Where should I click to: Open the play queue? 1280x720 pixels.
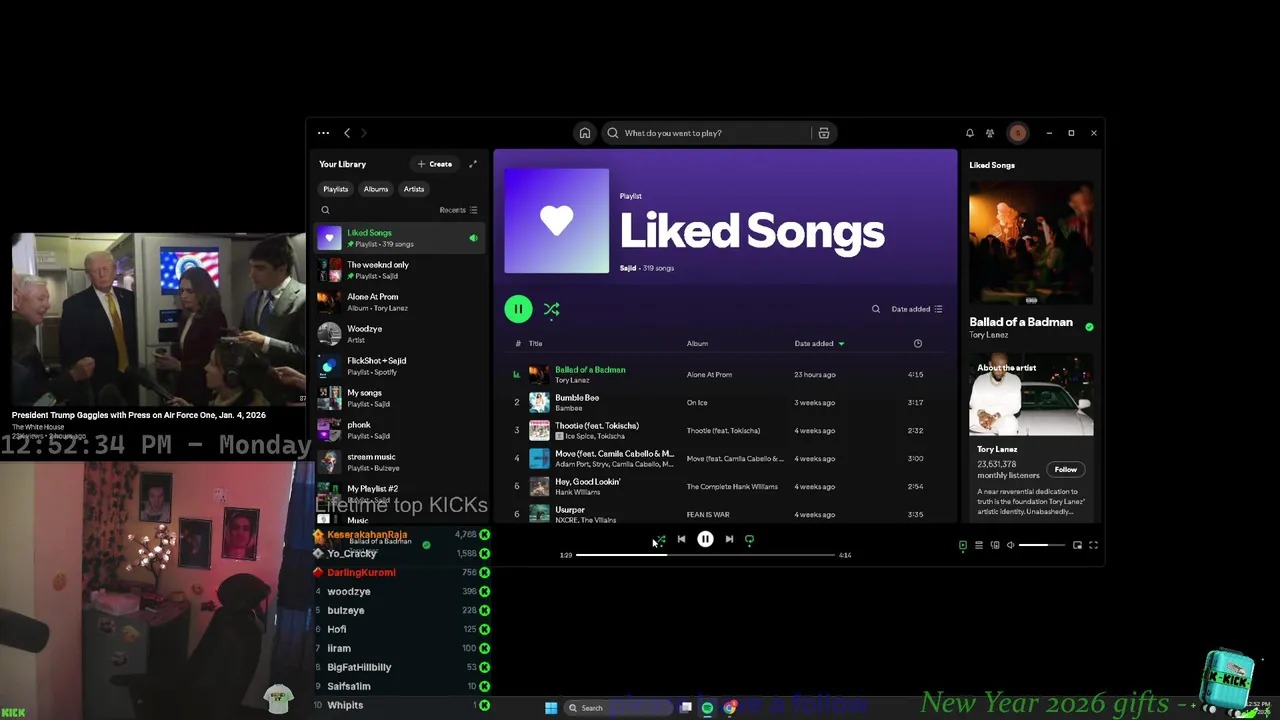pos(979,545)
